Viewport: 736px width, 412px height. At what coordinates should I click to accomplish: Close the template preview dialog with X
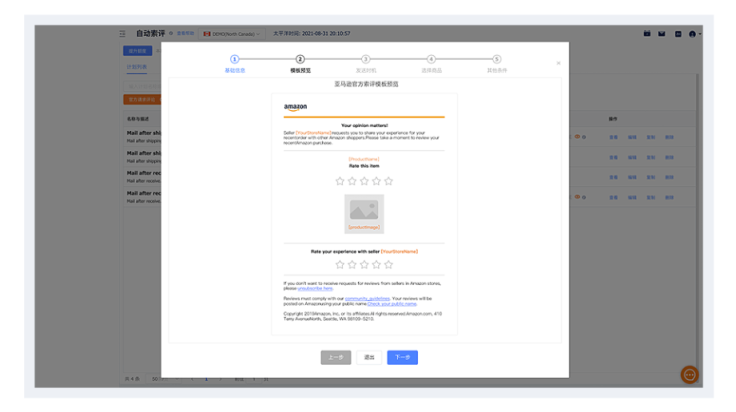tap(558, 63)
